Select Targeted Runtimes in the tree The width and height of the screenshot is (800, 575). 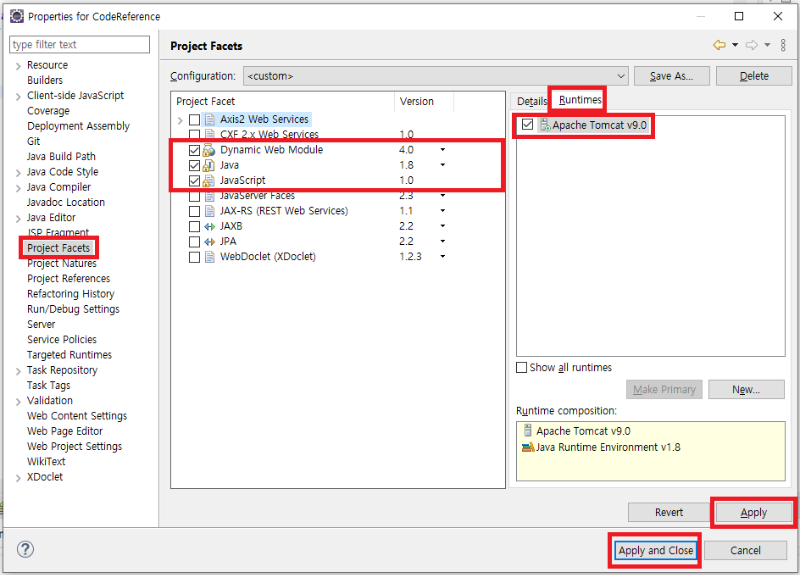(x=69, y=355)
